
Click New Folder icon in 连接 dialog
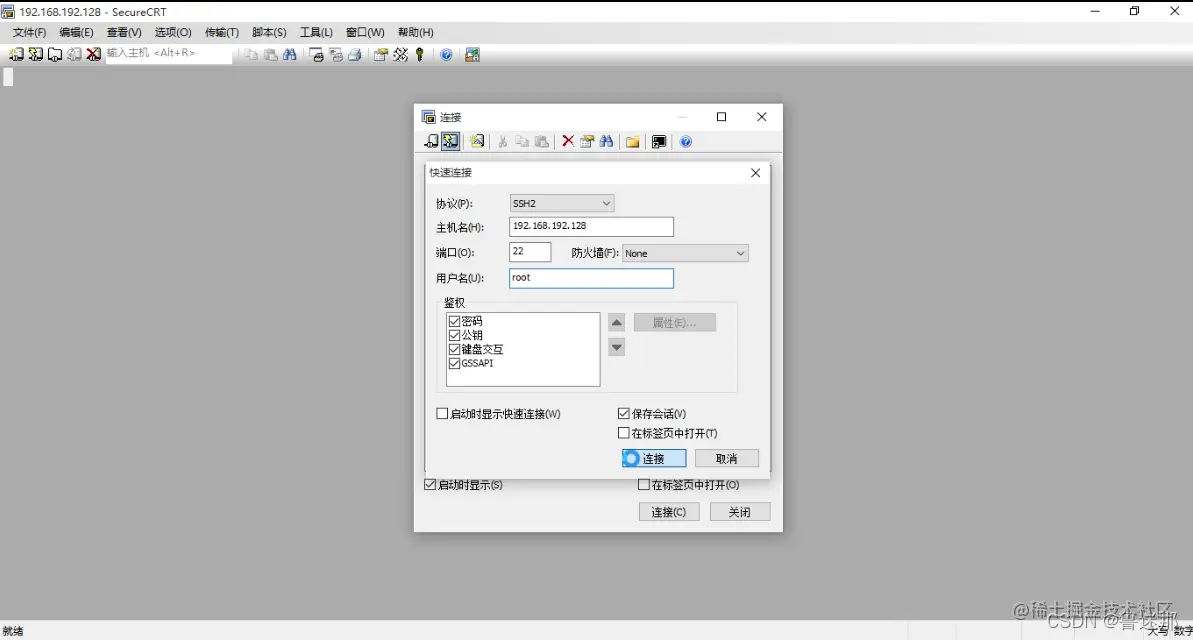coord(632,142)
